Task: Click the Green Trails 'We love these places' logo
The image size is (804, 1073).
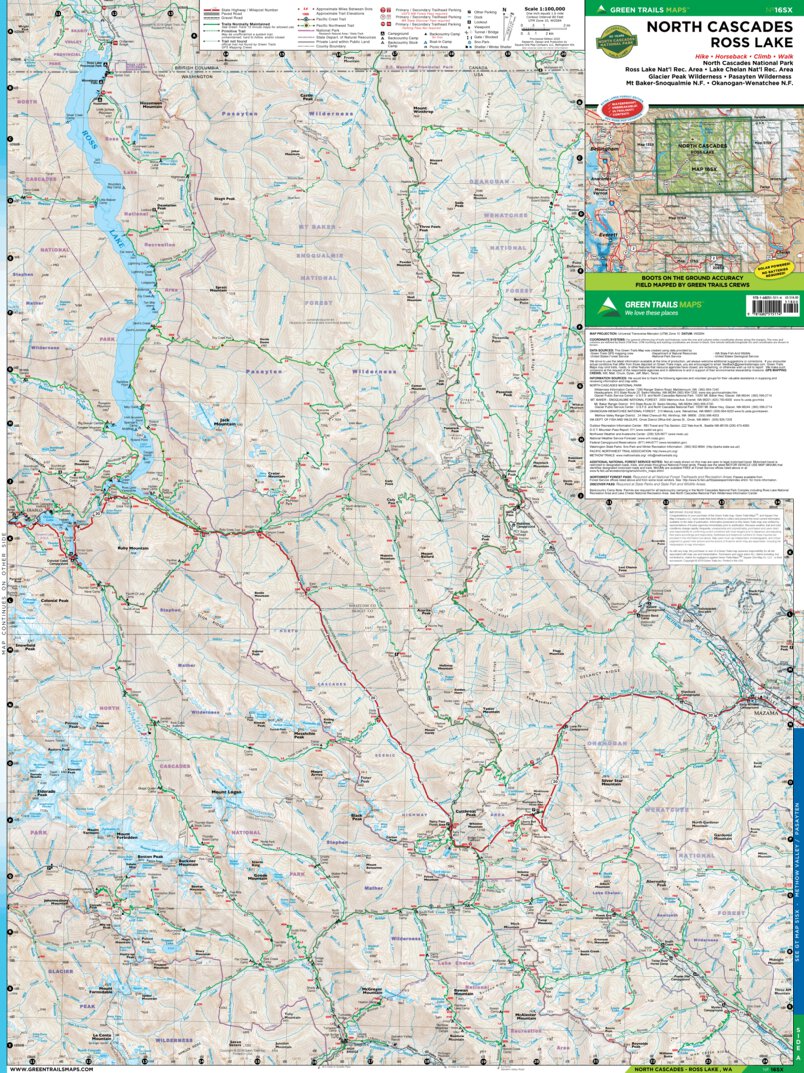Action: pos(650,307)
